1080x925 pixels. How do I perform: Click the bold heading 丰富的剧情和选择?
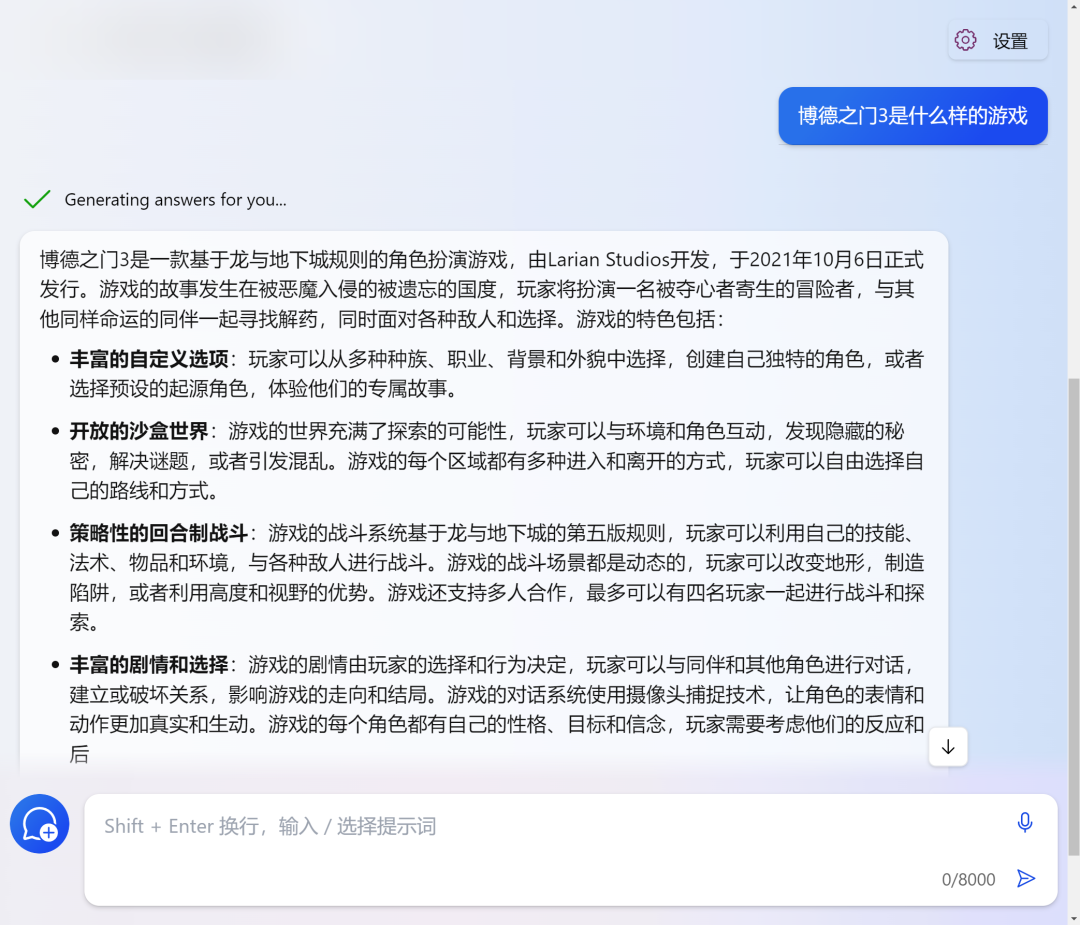[x=149, y=665]
